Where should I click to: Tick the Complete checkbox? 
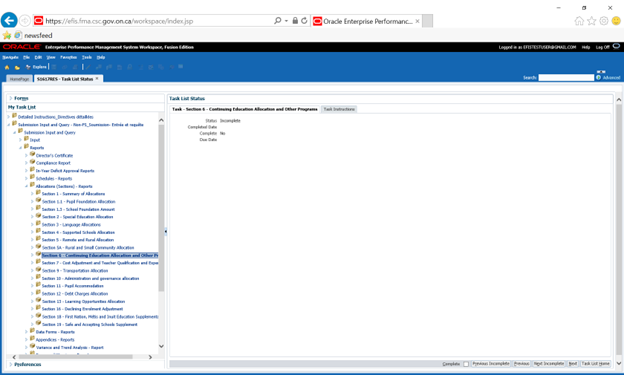coord(466,364)
